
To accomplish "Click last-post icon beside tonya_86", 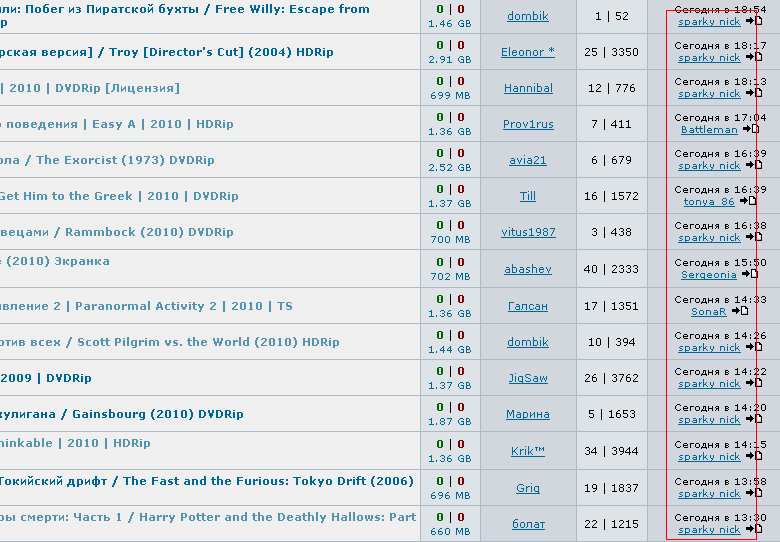I will tap(749, 202).
